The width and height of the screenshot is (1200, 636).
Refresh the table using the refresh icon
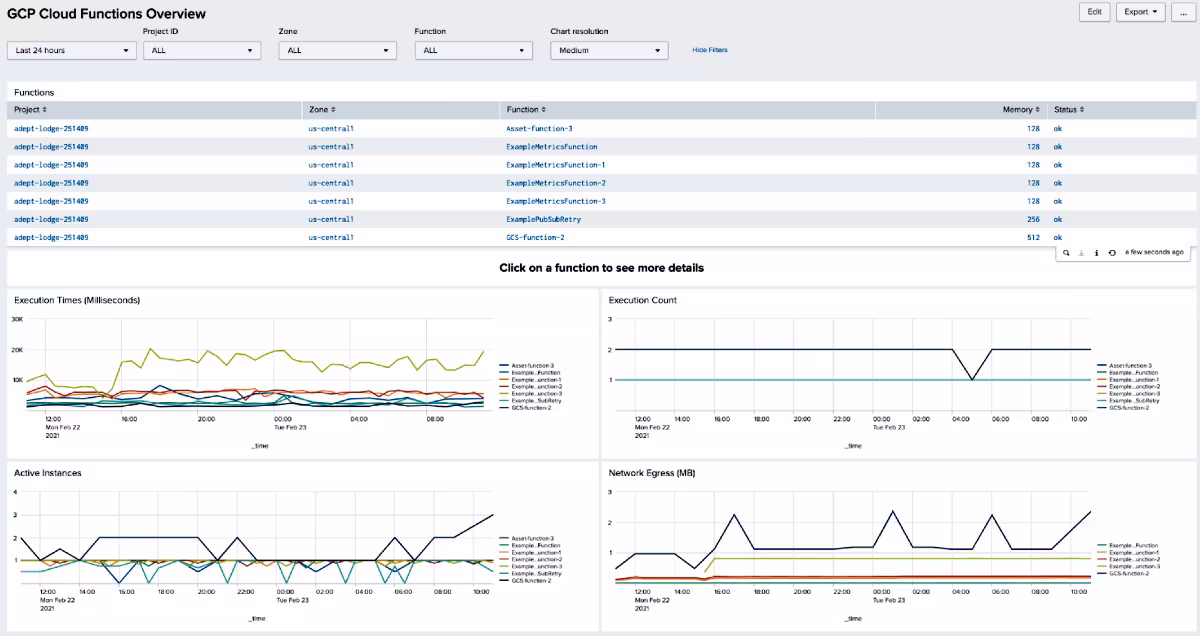(1112, 253)
